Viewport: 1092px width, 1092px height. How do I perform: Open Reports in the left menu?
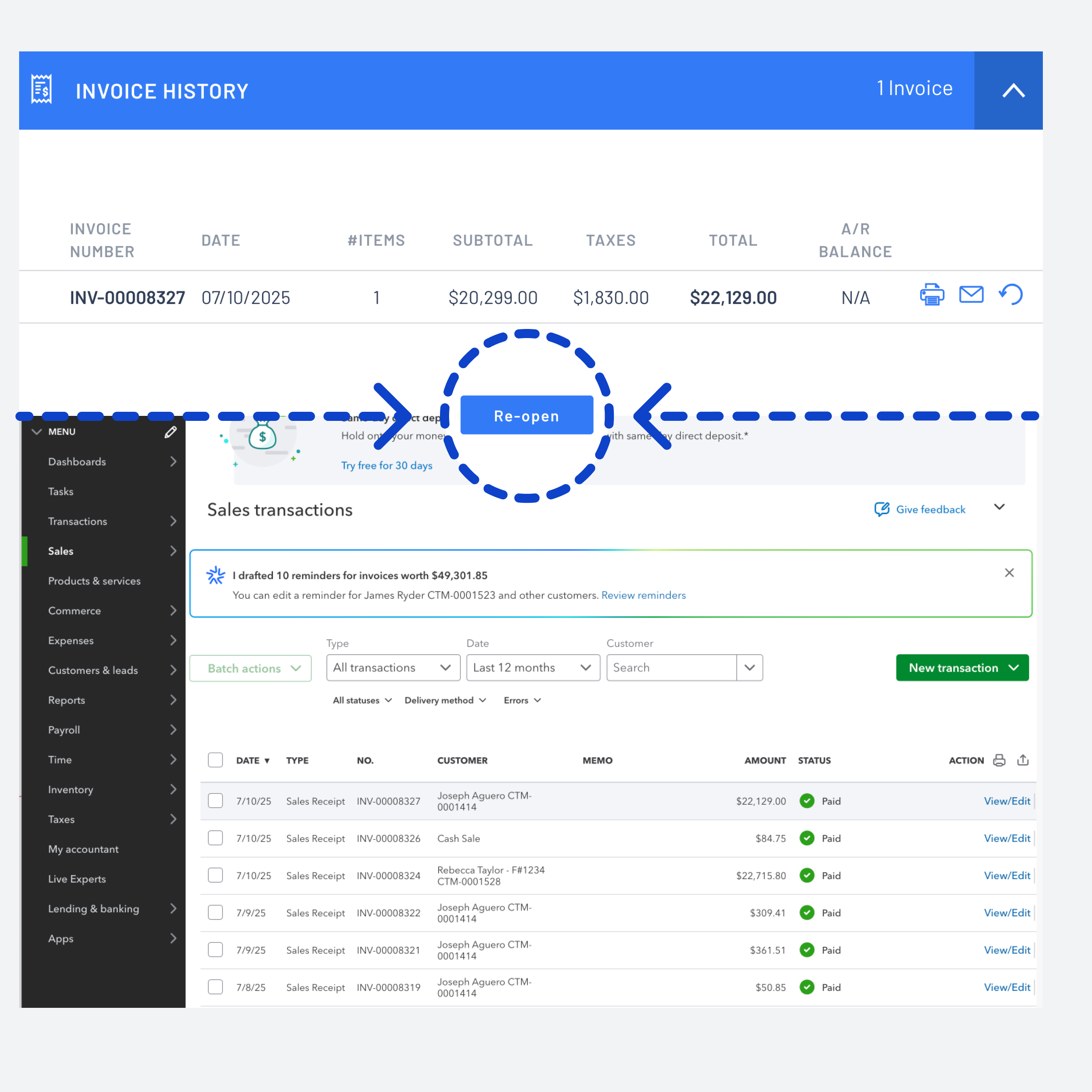pos(67,700)
